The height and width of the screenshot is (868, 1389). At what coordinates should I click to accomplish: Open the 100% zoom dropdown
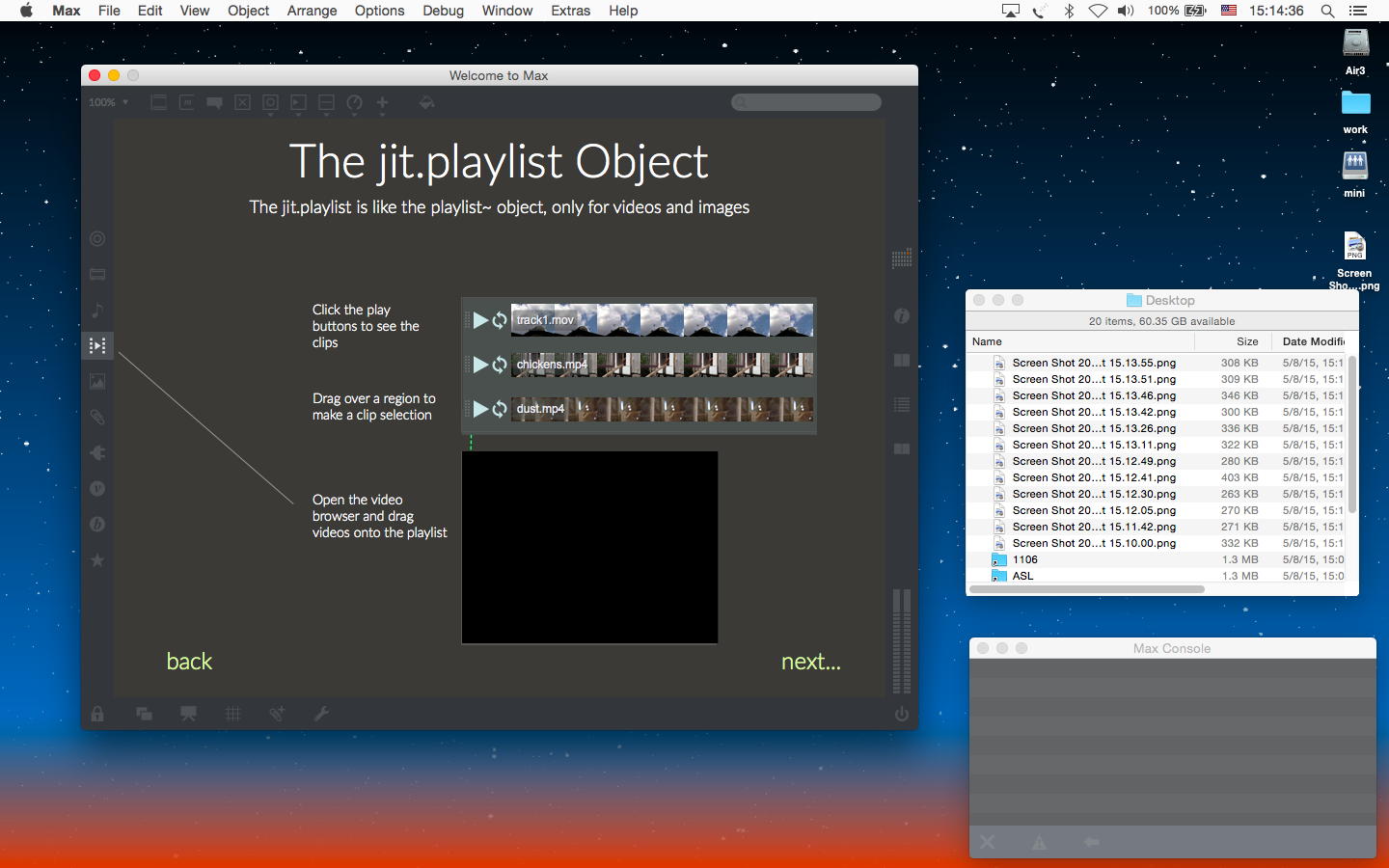108,102
